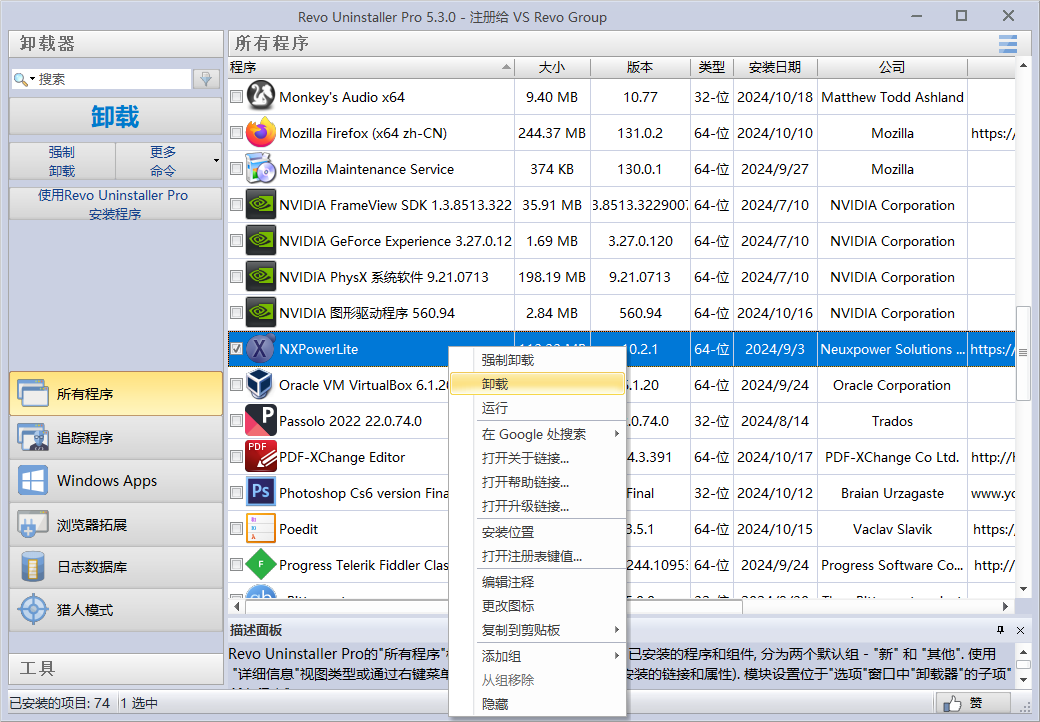The width and height of the screenshot is (1040, 722).
Task: Open the 浏览器拓展 sidebar section
Action: pos(116,524)
